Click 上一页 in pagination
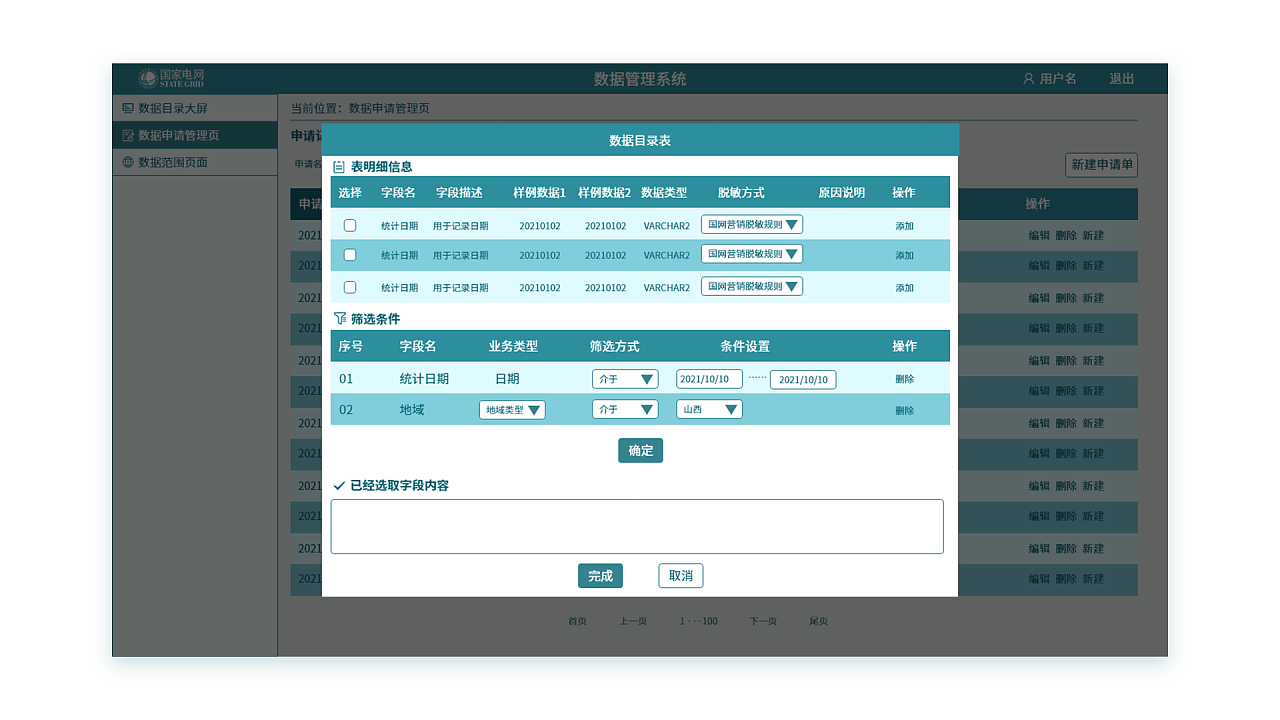 (633, 621)
